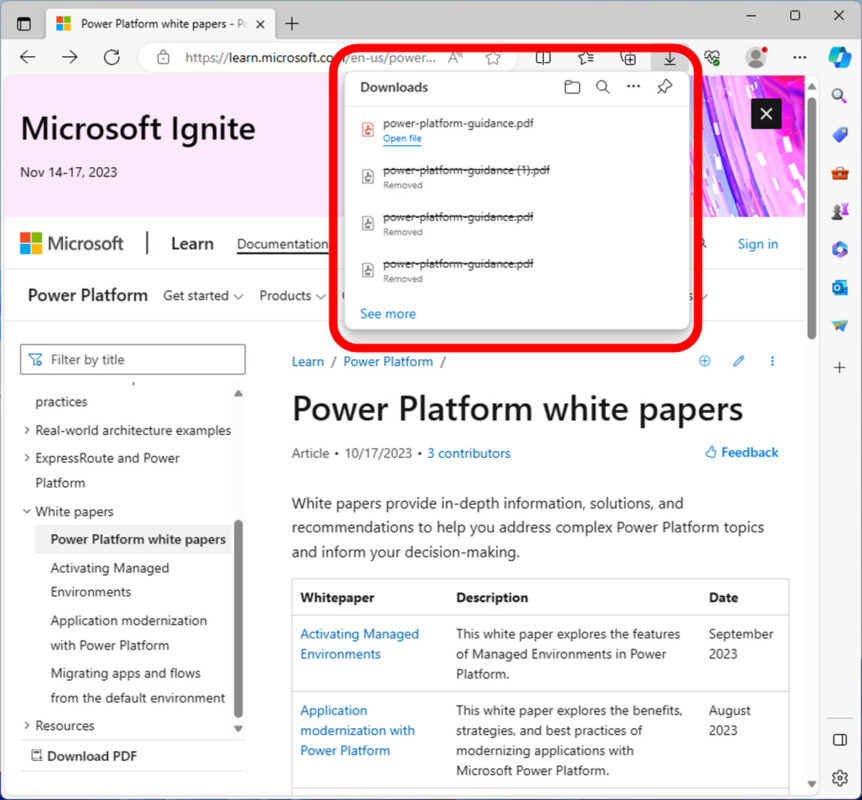The height and width of the screenshot is (800, 862).
Task: Open Games from the Edge sidebar
Action: click(839, 210)
